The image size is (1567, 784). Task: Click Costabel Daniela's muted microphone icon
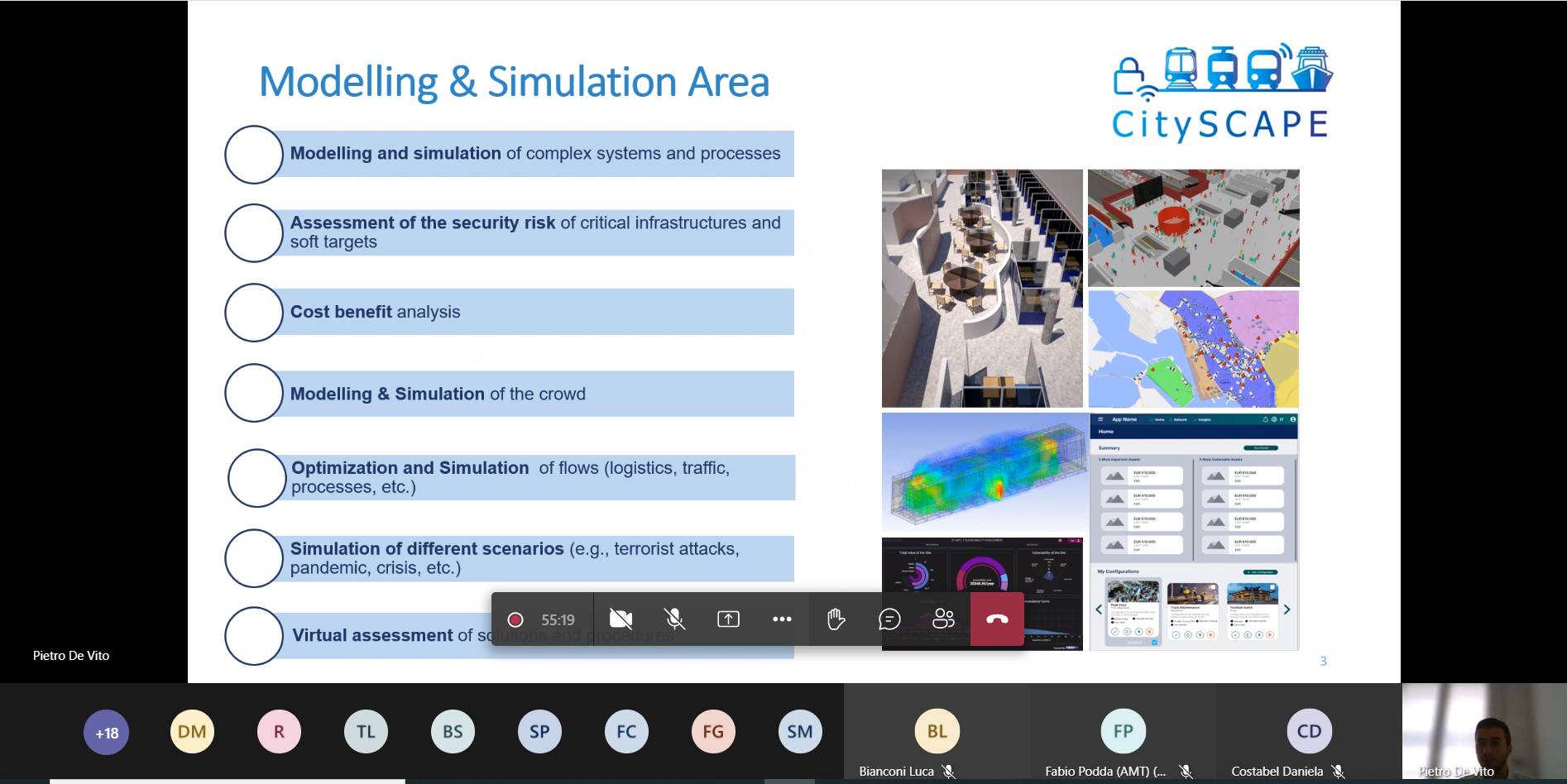pos(1338,772)
